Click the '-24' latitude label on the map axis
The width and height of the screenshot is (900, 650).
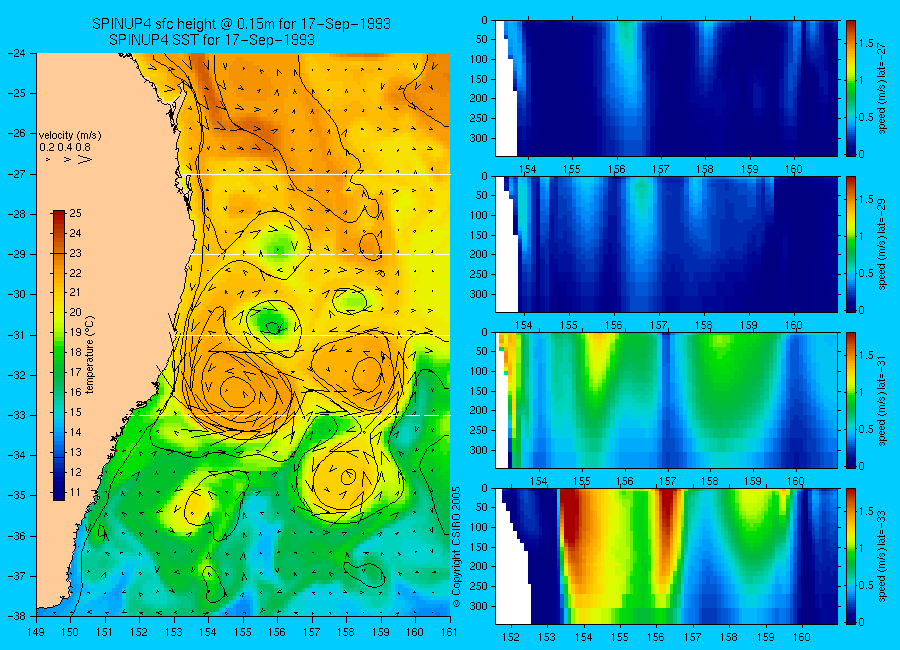pyautogui.click(x=16, y=53)
